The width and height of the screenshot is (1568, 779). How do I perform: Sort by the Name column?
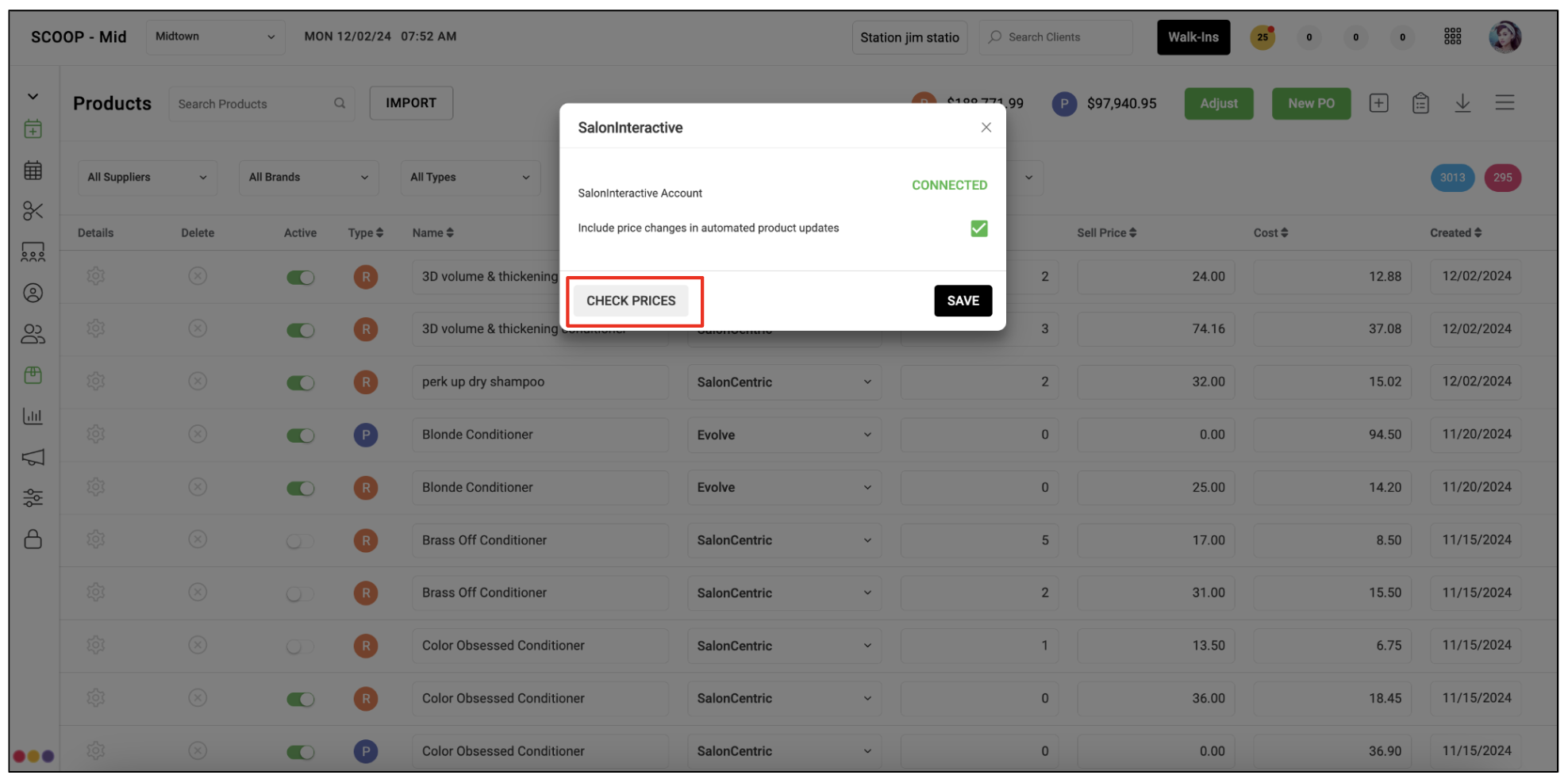(x=432, y=232)
